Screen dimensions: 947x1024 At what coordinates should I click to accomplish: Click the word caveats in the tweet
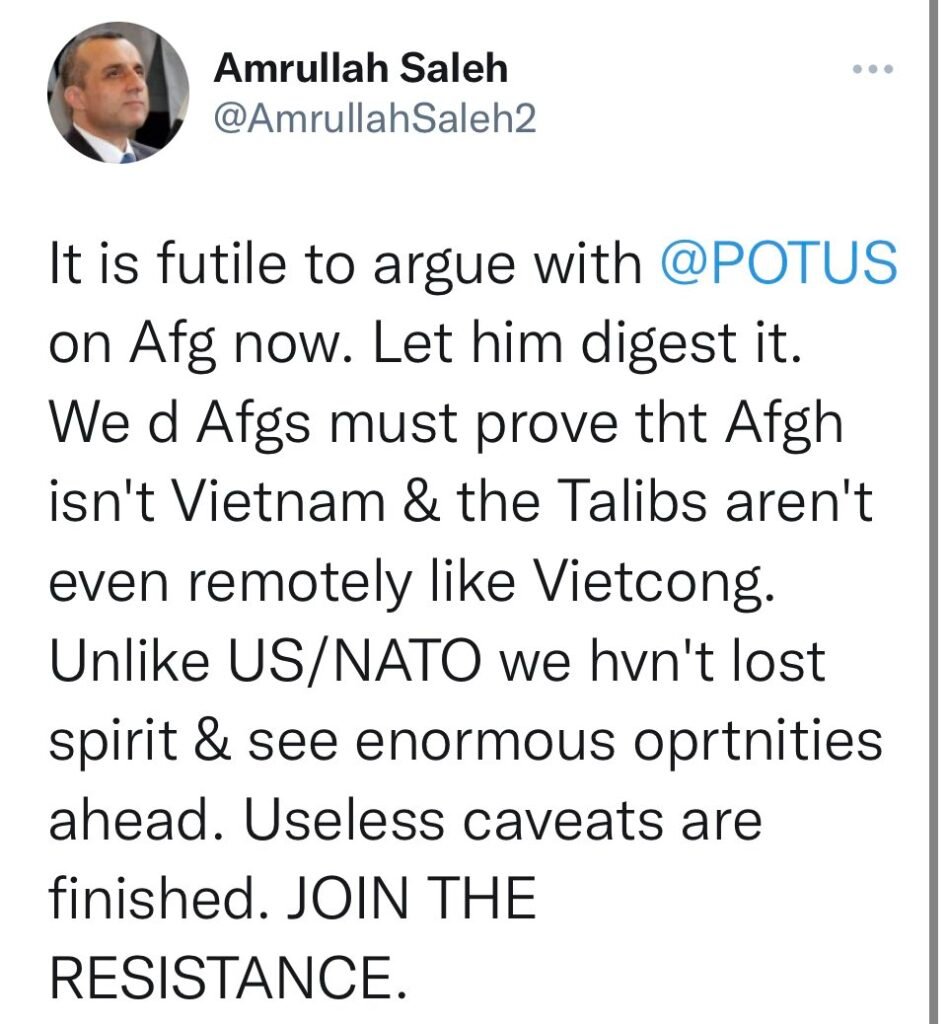click(x=564, y=821)
